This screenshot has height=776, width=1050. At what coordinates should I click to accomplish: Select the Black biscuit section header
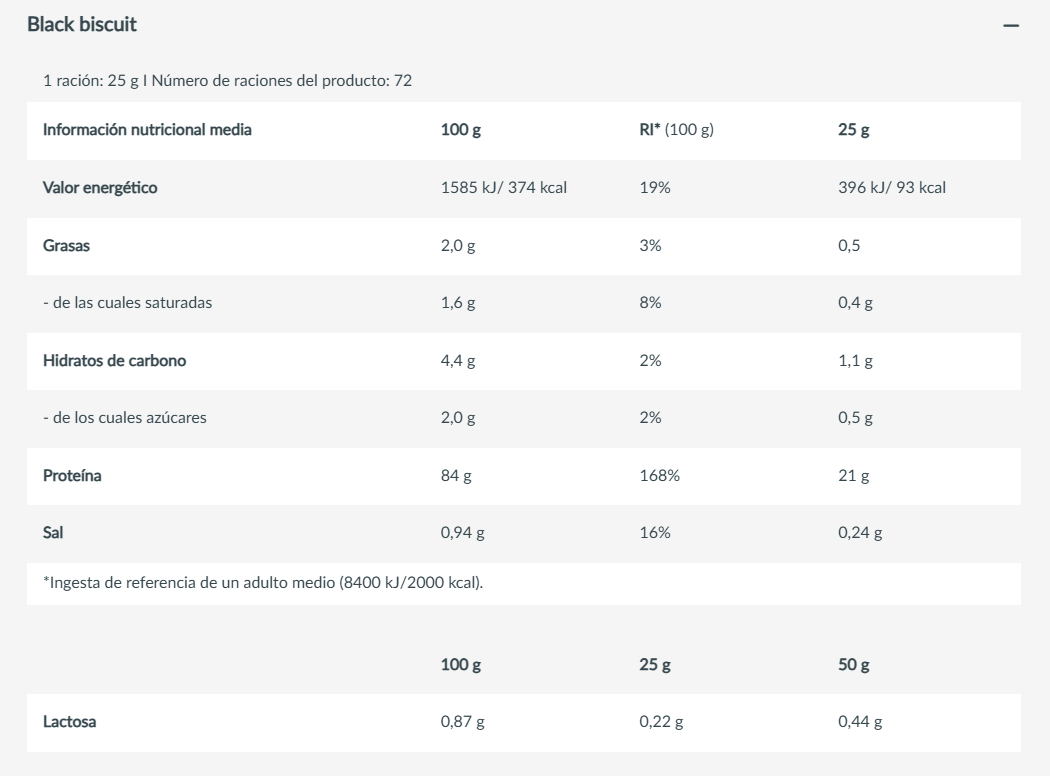tap(82, 22)
